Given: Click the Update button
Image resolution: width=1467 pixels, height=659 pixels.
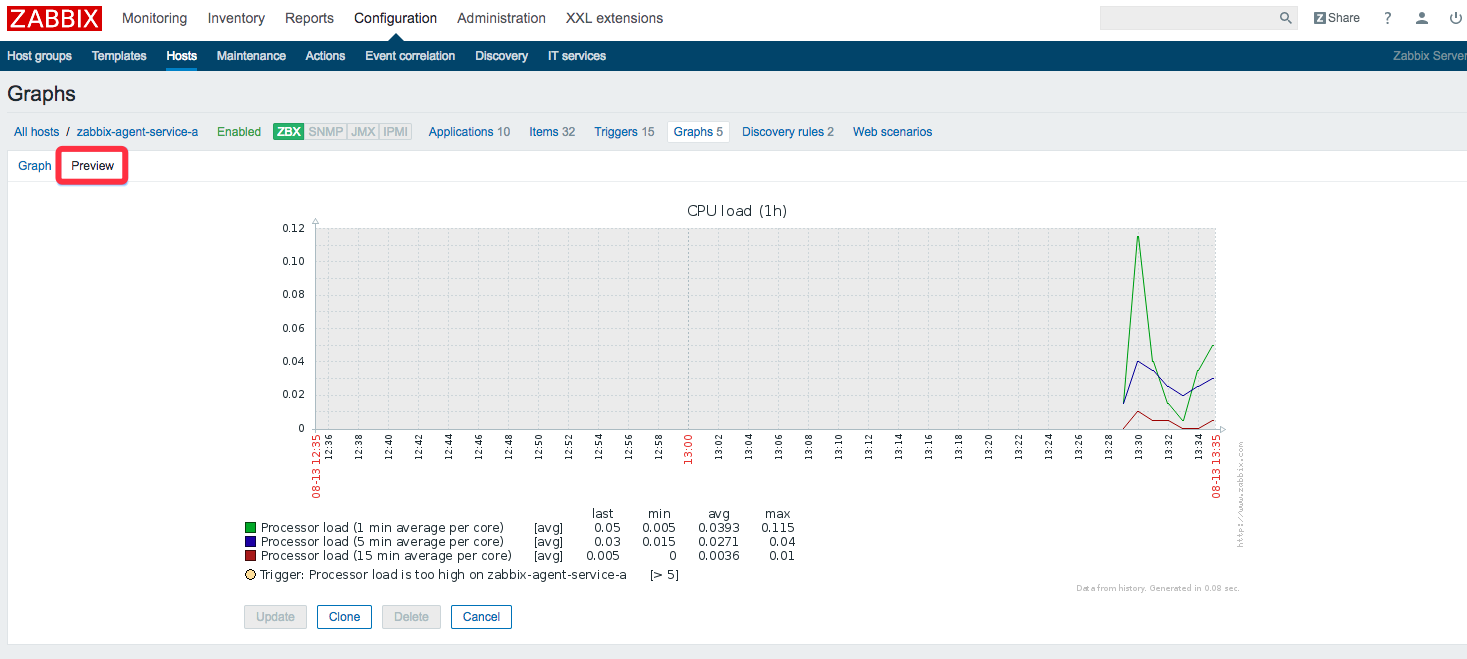Looking at the screenshot, I should 275,617.
